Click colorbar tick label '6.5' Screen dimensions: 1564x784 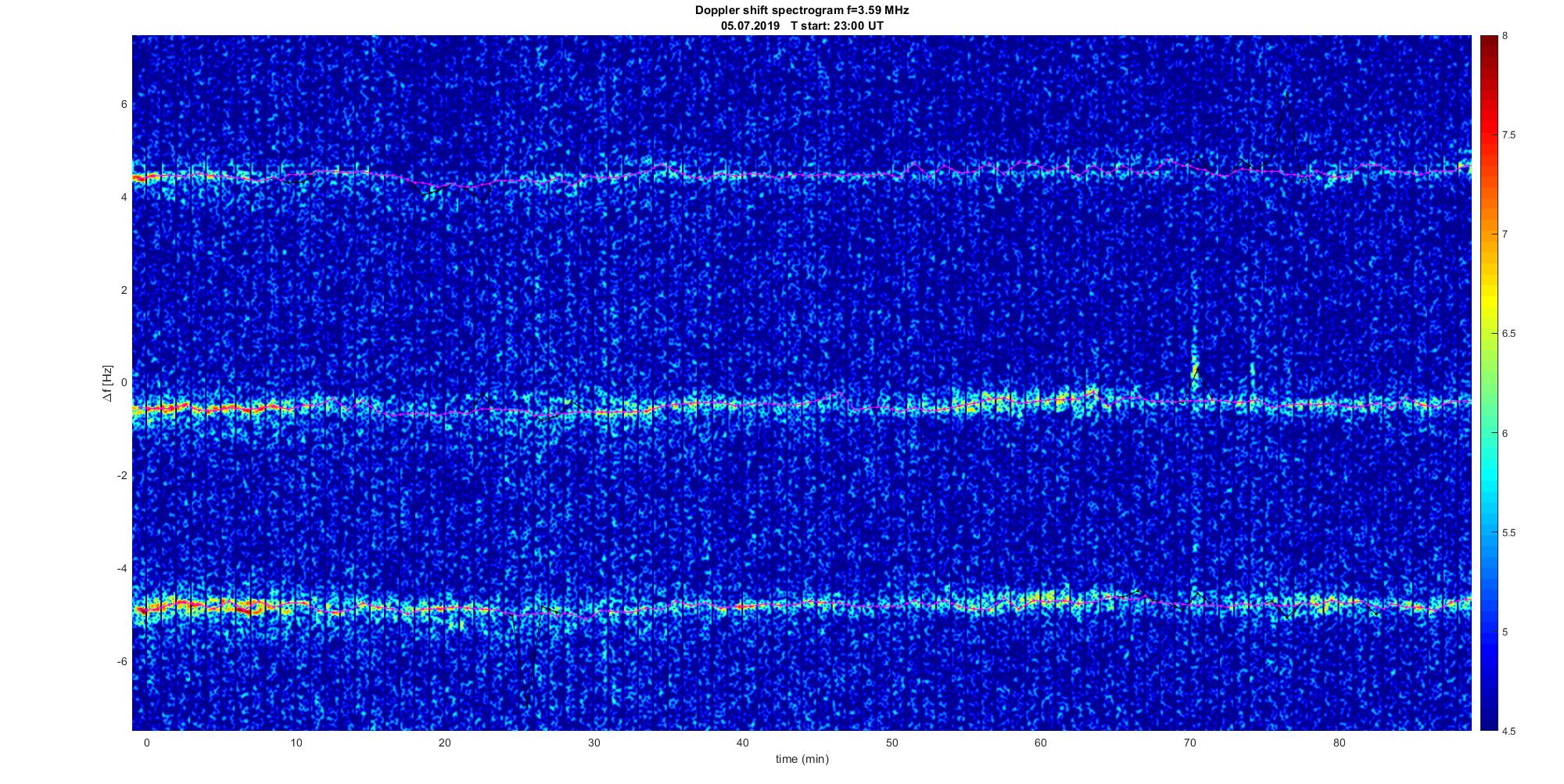(1508, 334)
